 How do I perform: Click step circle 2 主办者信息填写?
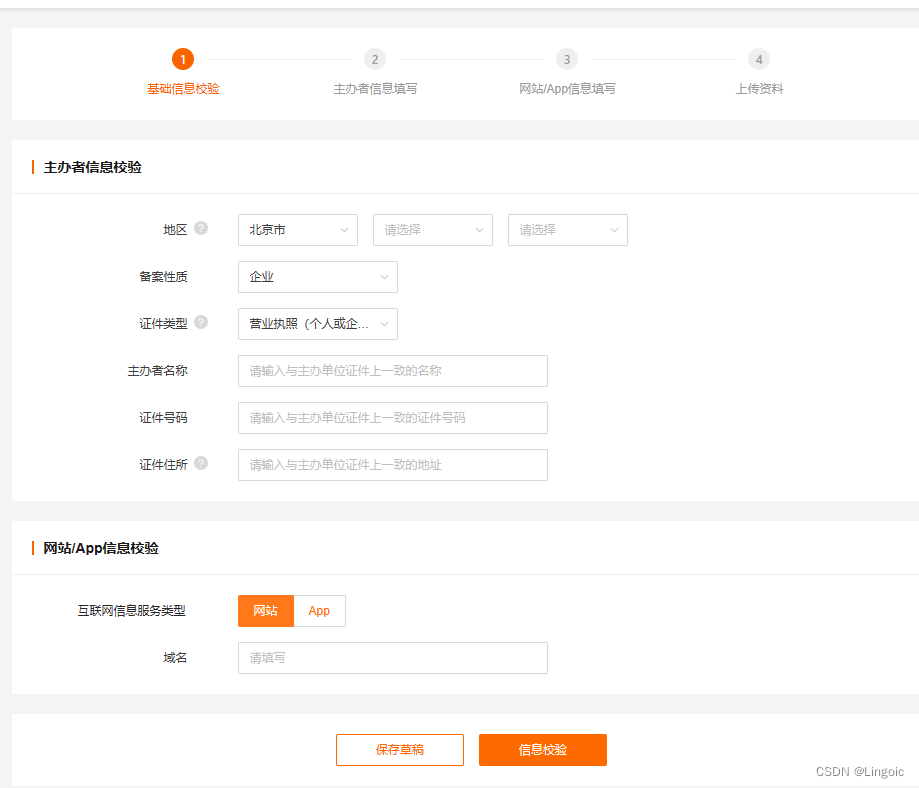click(374, 59)
